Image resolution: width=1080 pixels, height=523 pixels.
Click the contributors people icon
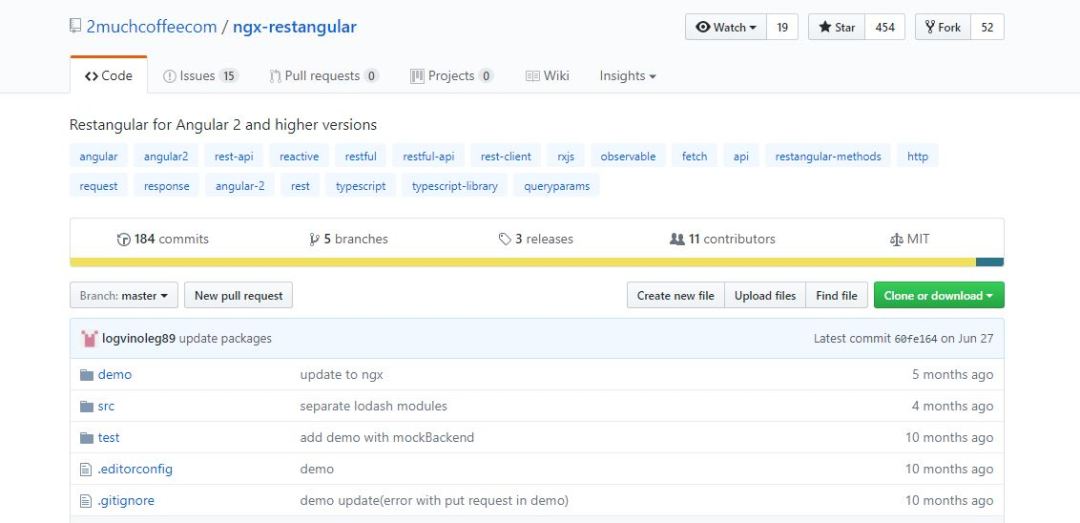pos(677,240)
